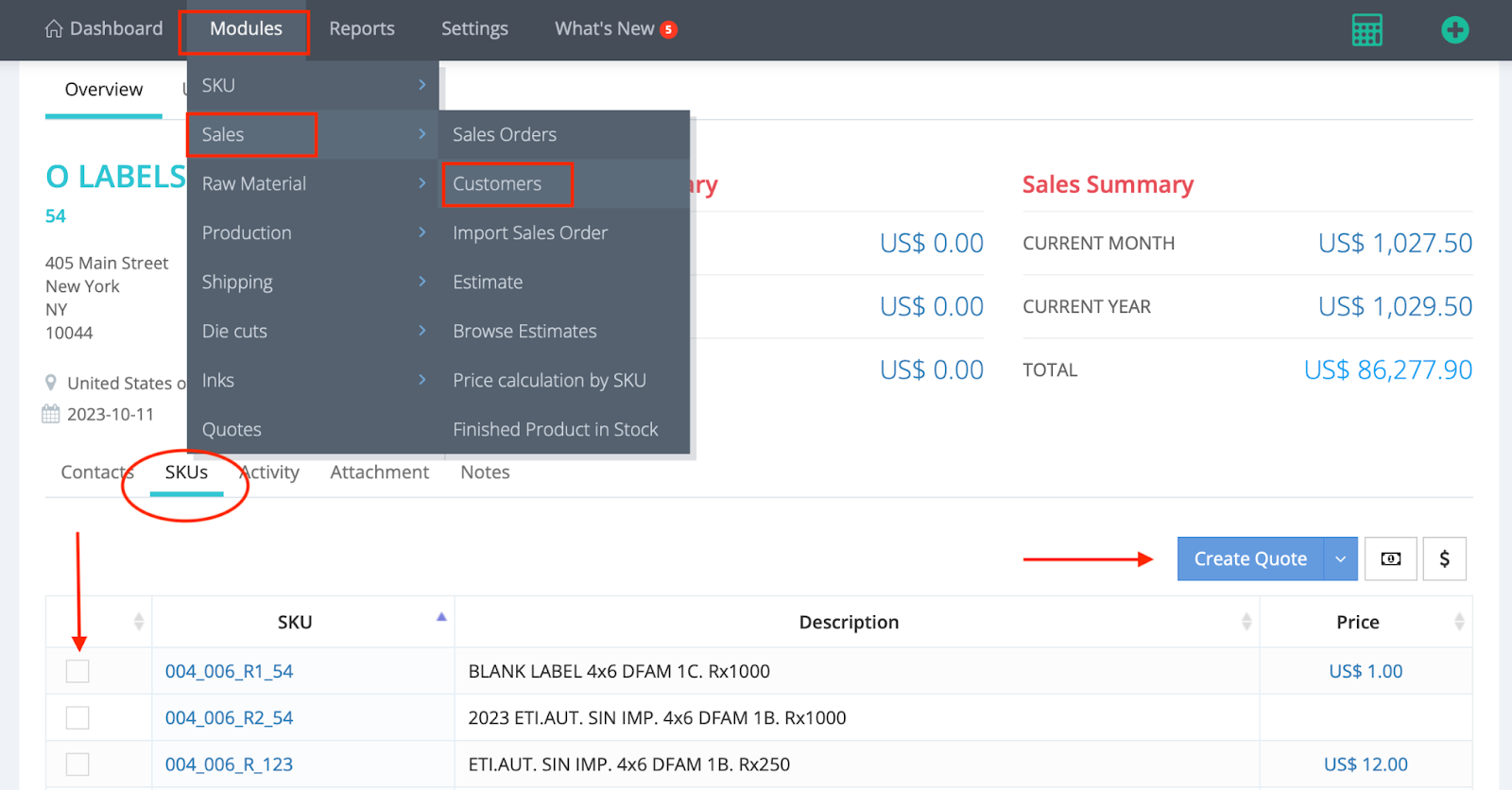The width and height of the screenshot is (1512, 790).
Task: Sort the Description column using its arrows
Action: [x=1246, y=622]
